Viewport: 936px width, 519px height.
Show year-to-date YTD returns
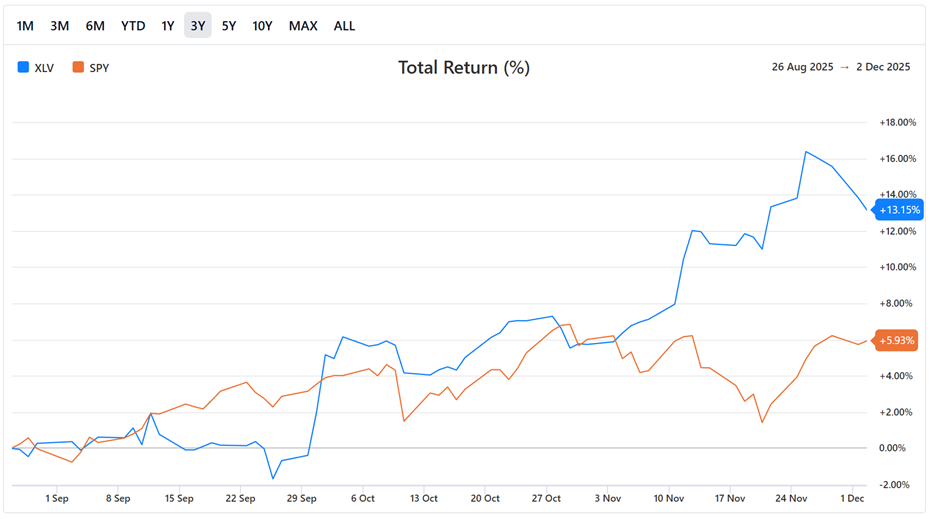click(x=133, y=26)
